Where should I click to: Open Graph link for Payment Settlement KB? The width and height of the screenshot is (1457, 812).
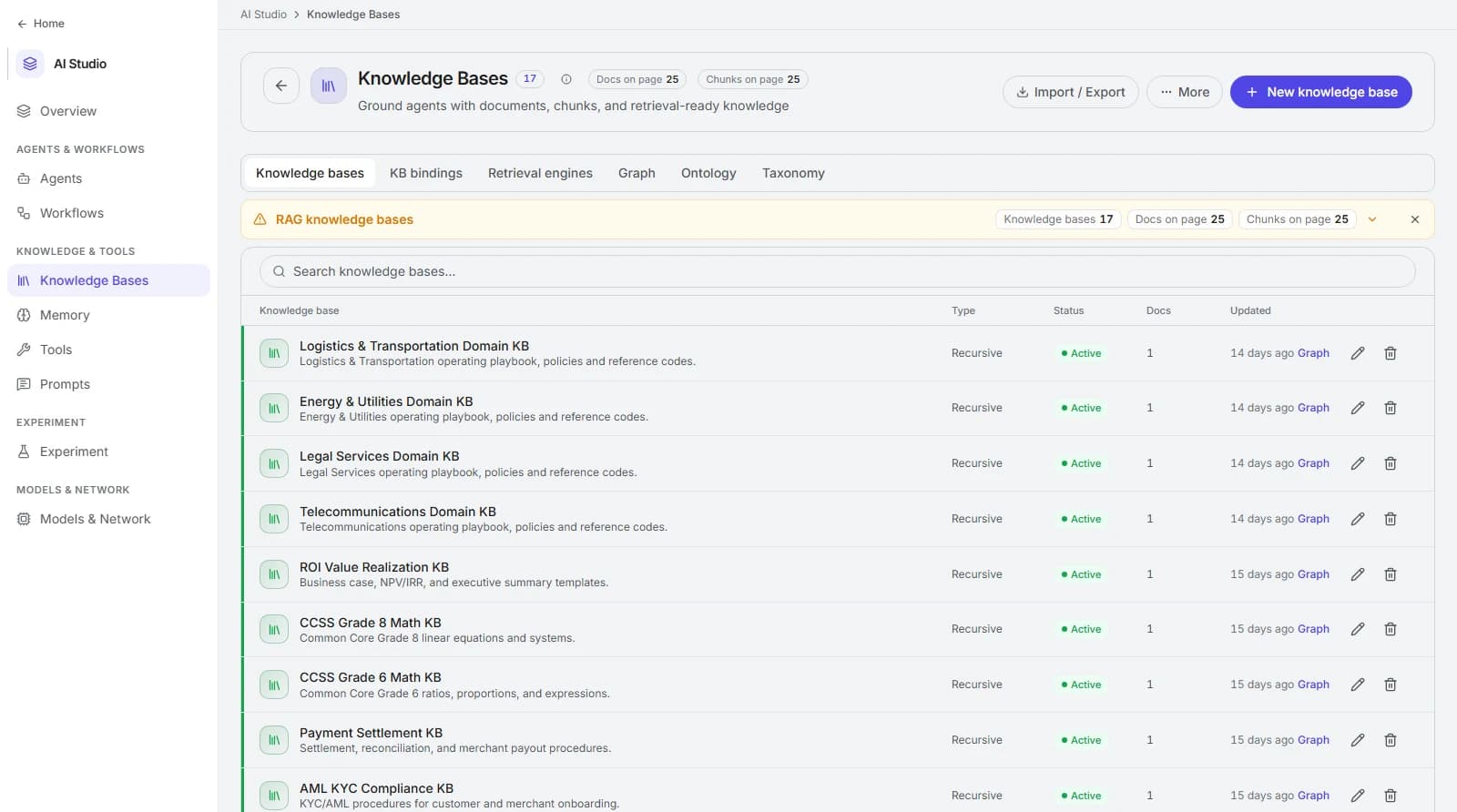[1313, 740]
